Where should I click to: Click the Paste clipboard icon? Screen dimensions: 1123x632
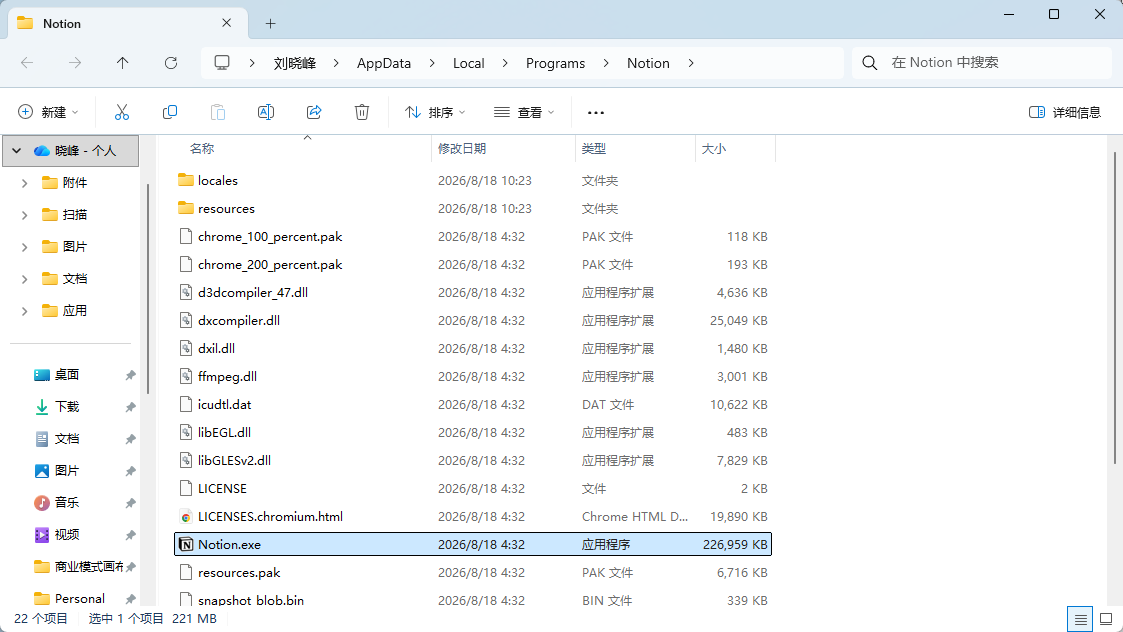(x=218, y=112)
